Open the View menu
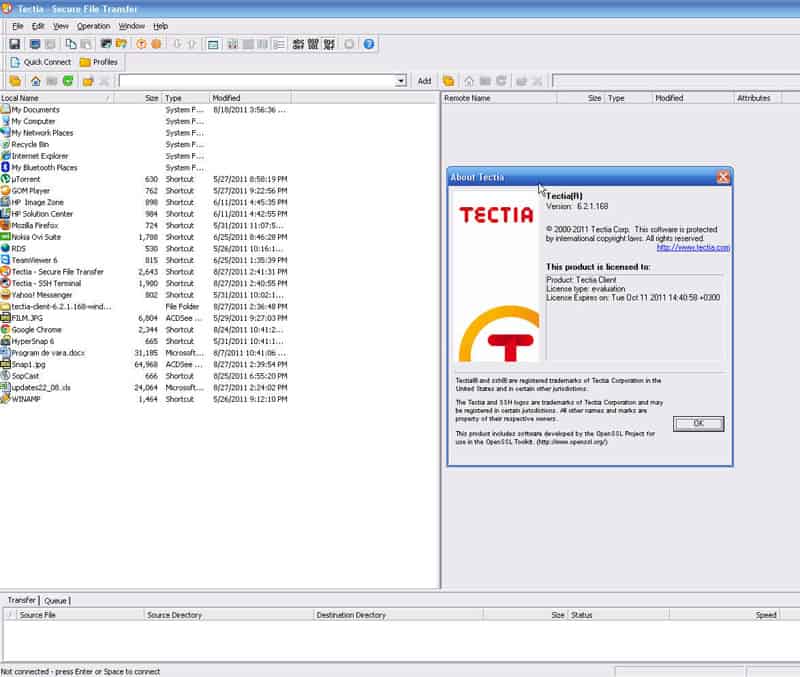 pos(61,26)
